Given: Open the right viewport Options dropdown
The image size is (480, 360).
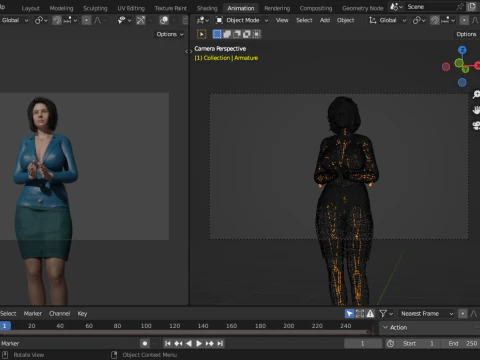Looking at the screenshot, I should click(x=466, y=34).
